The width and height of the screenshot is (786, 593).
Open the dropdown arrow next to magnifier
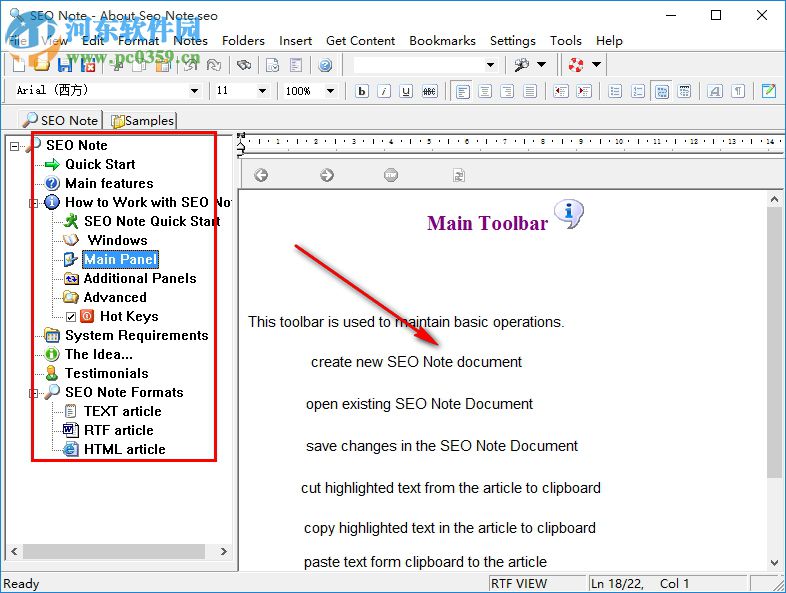pyautogui.click(x=542, y=65)
